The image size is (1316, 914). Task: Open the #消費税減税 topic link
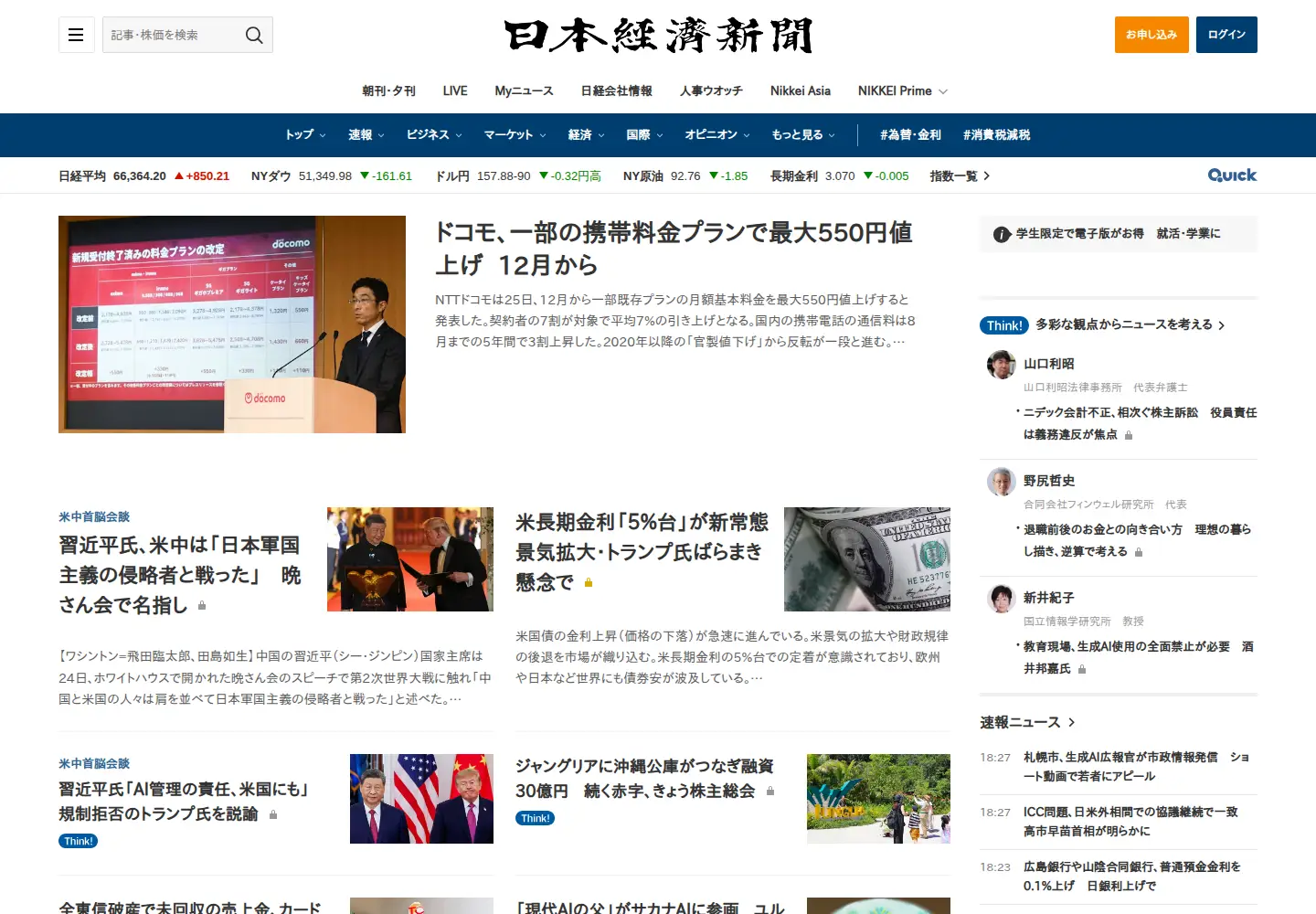pos(996,134)
